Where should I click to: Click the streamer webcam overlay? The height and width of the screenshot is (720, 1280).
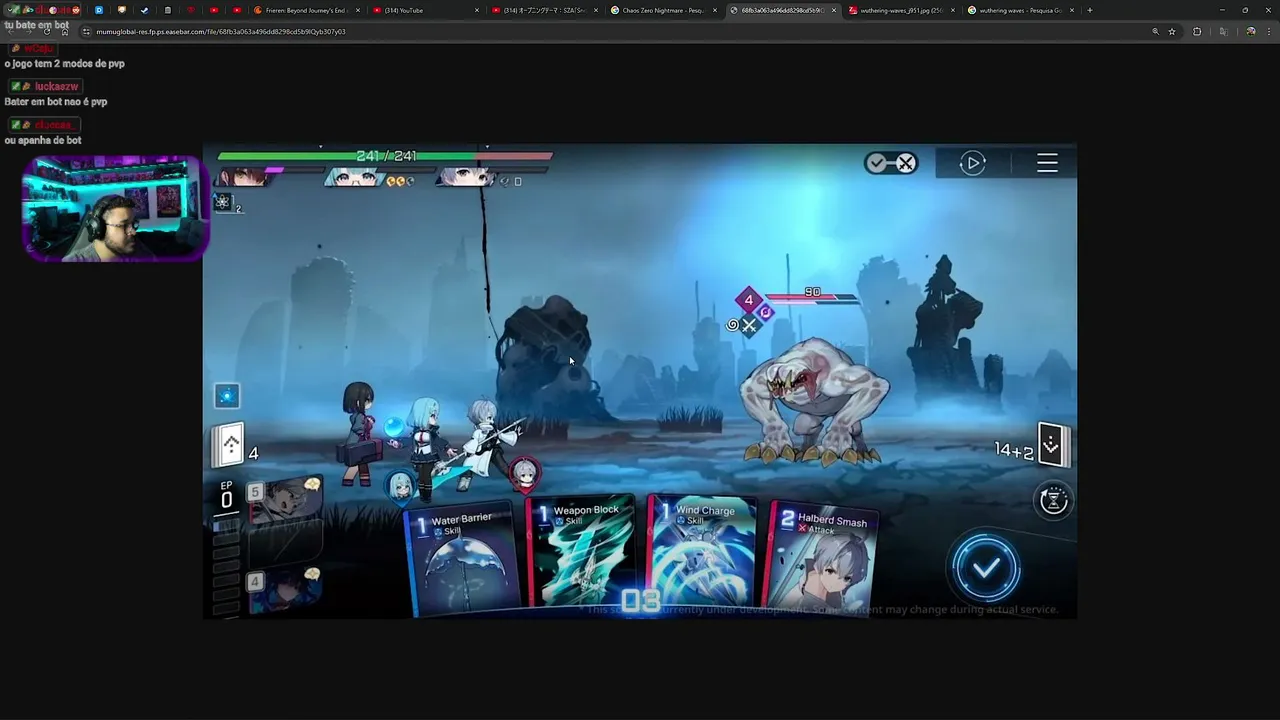tap(114, 208)
